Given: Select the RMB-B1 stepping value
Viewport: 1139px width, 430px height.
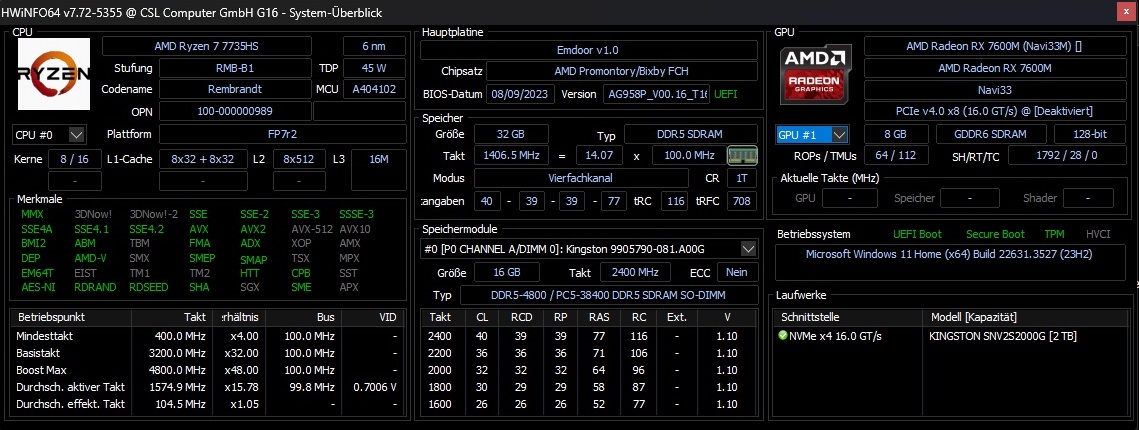Looking at the screenshot, I should pyautogui.click(x=235, y=68).
